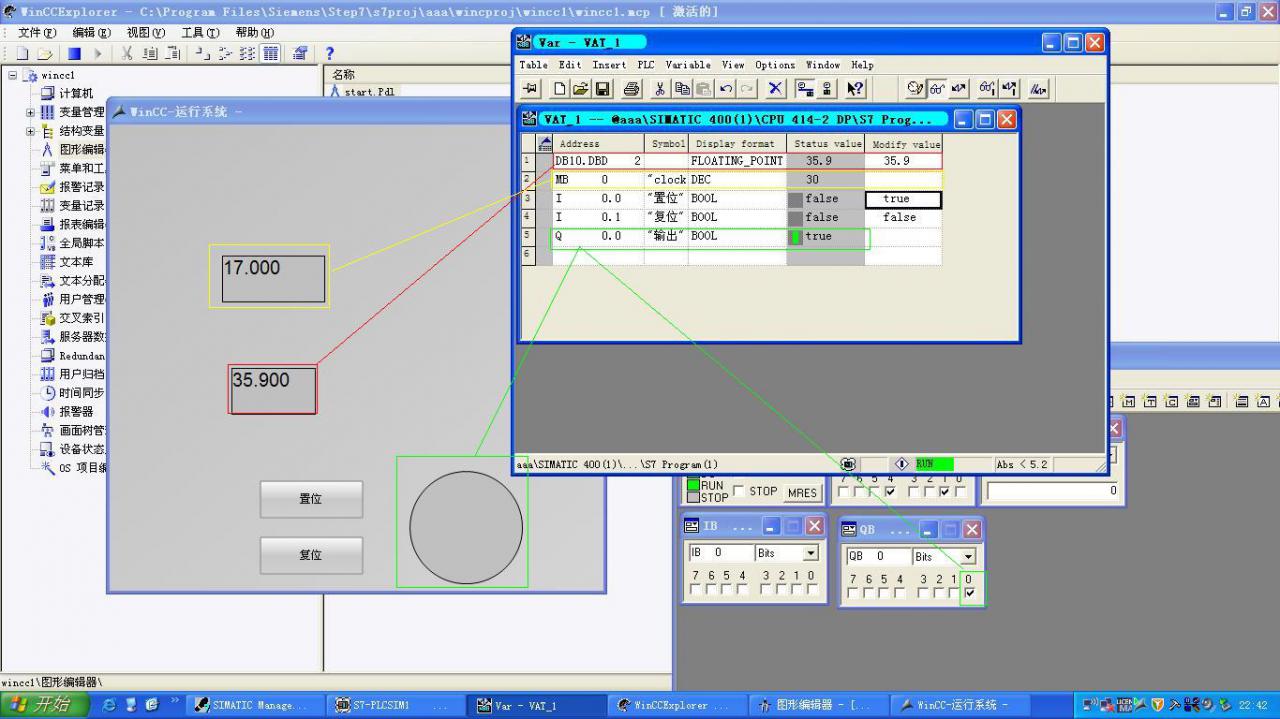
Task: Check bit 0 checkbox in the QB window
Action: (x=969, y=593)
